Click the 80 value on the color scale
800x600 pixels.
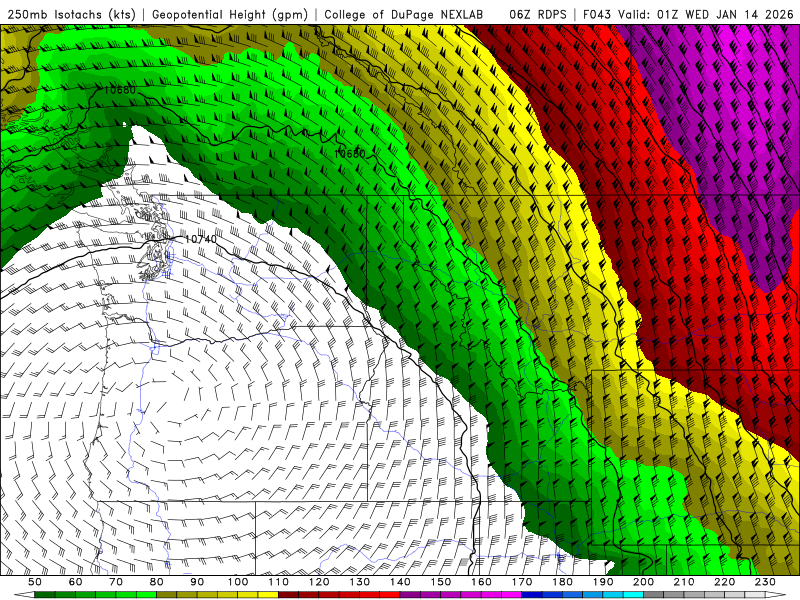(x=157, y=582)
